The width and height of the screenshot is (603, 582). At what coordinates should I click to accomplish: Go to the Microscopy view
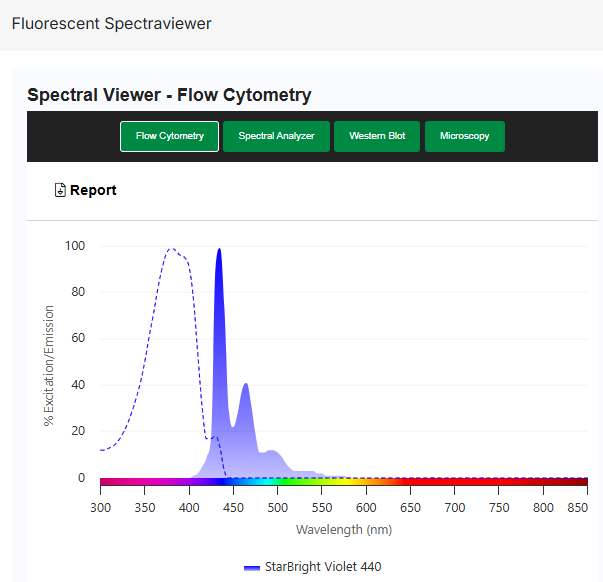click(464, 136)
